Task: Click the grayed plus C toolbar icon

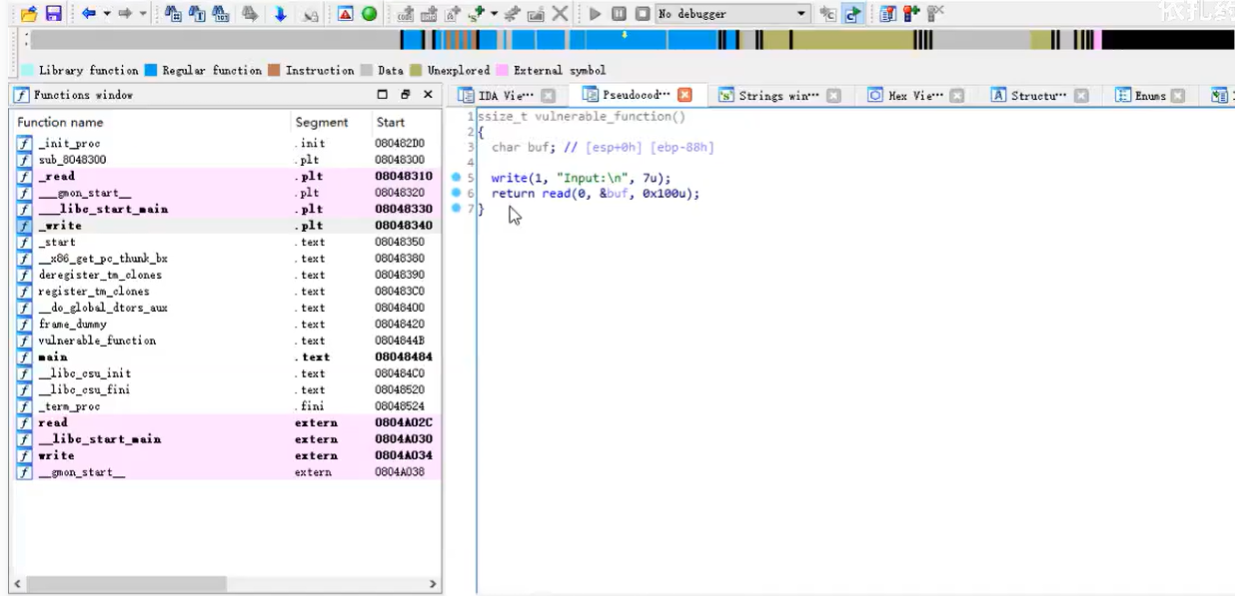Action: tap(828, 14)
